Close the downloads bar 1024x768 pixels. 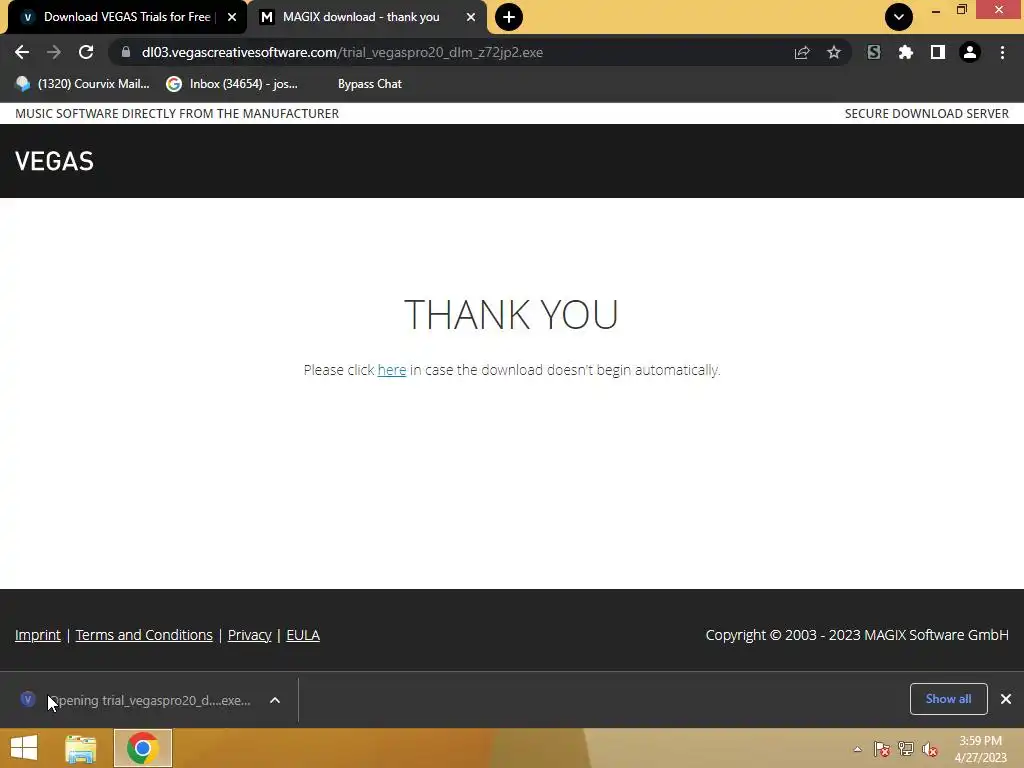(x=1006, y=699)
